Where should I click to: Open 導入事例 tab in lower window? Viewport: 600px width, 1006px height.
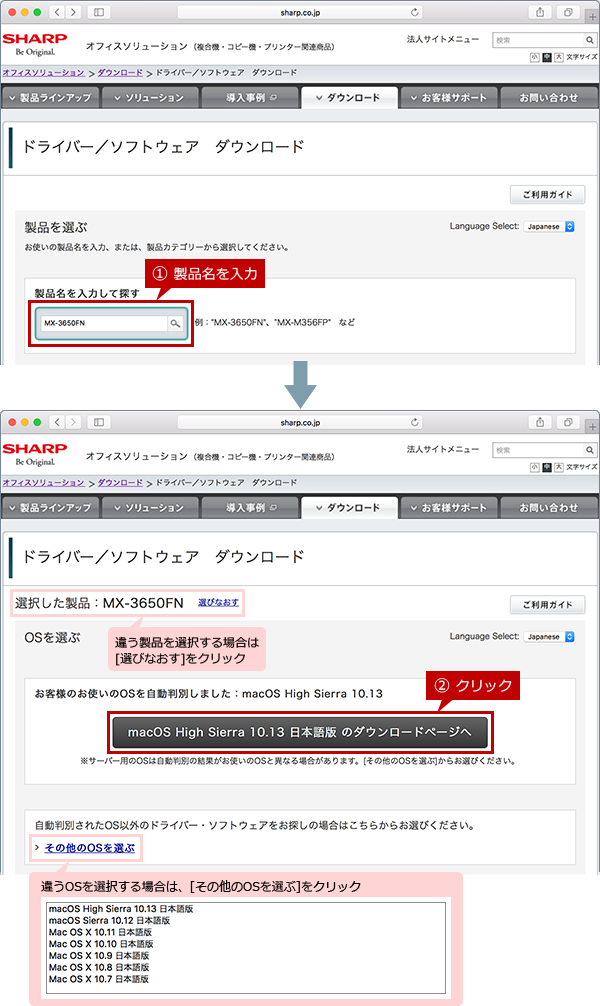click(250, 507)
